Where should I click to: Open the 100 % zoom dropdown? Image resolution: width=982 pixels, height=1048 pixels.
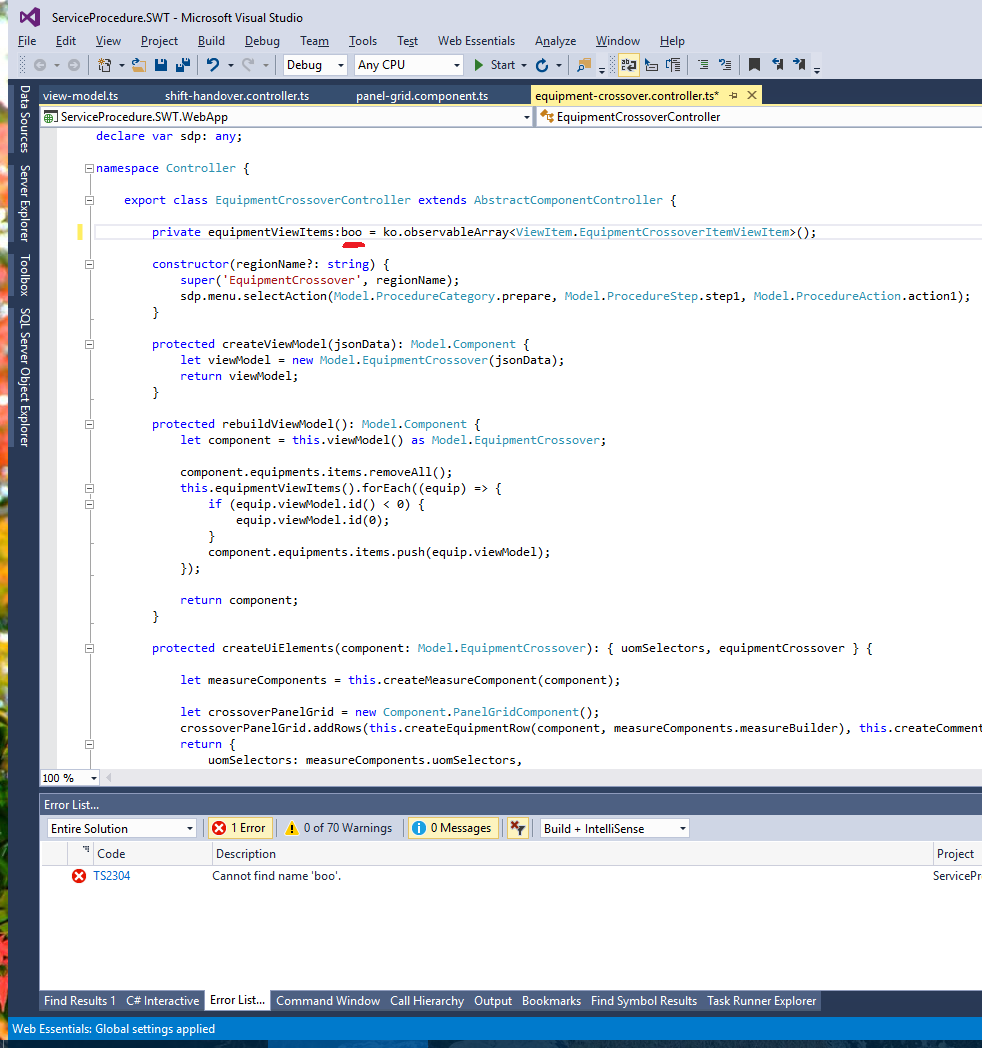(x=69, y=778)
